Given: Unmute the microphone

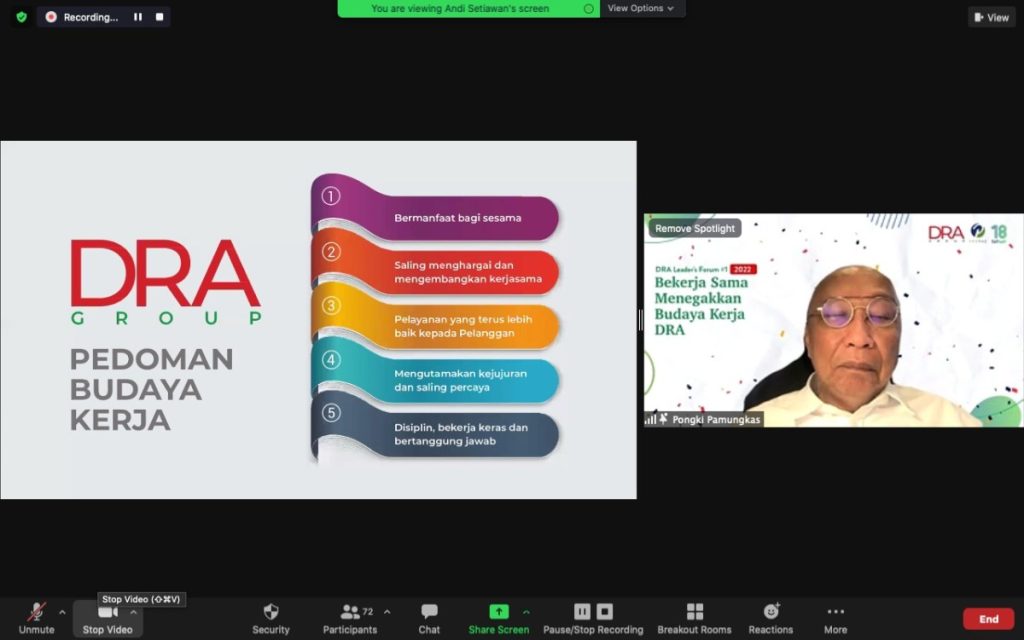Looking at the screenshot, I should click(36, 618).
